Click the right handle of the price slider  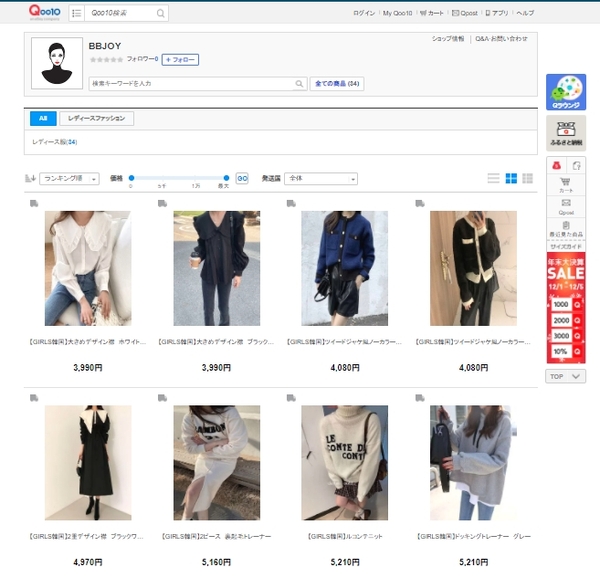pos(226,177)
